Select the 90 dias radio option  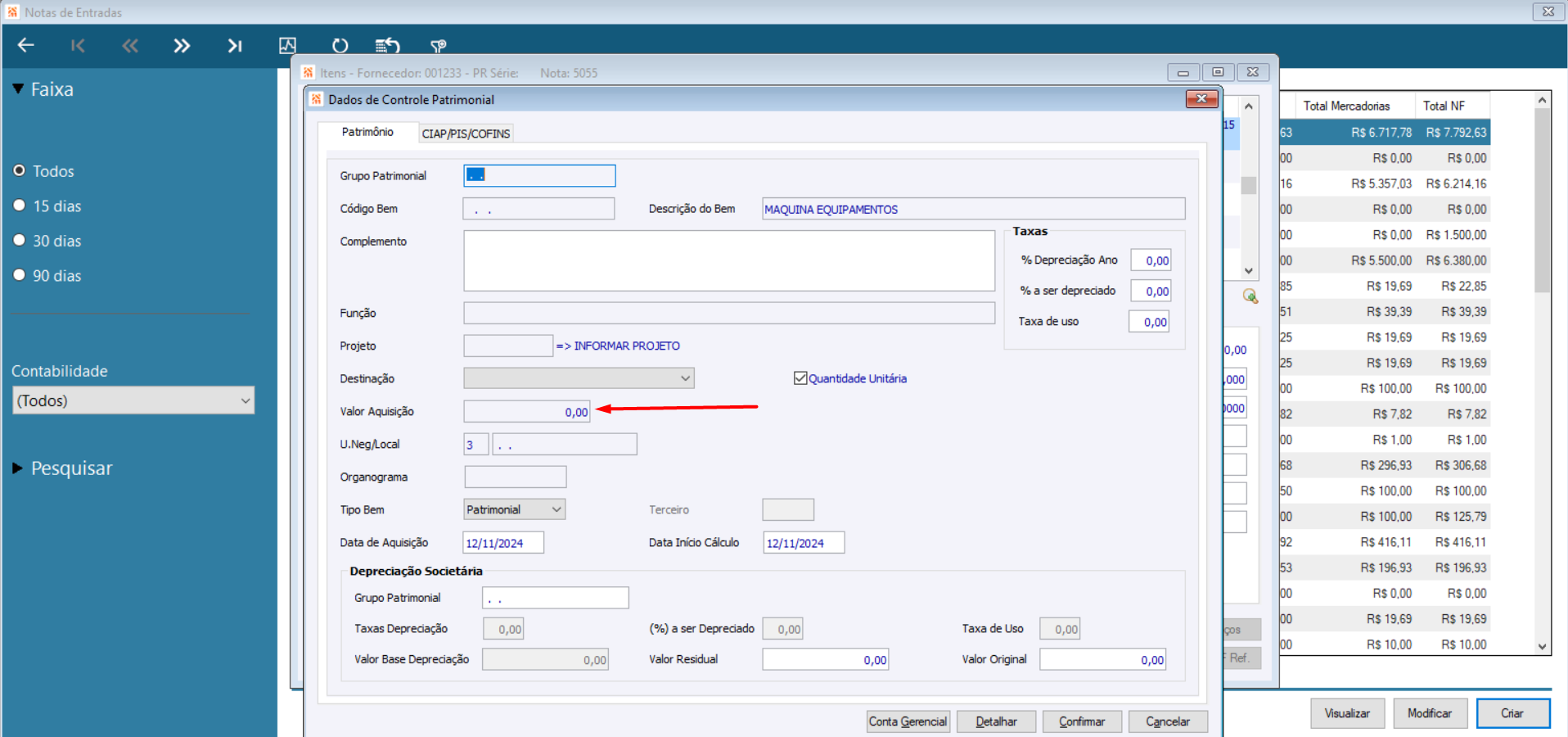(x=20, y=275)
